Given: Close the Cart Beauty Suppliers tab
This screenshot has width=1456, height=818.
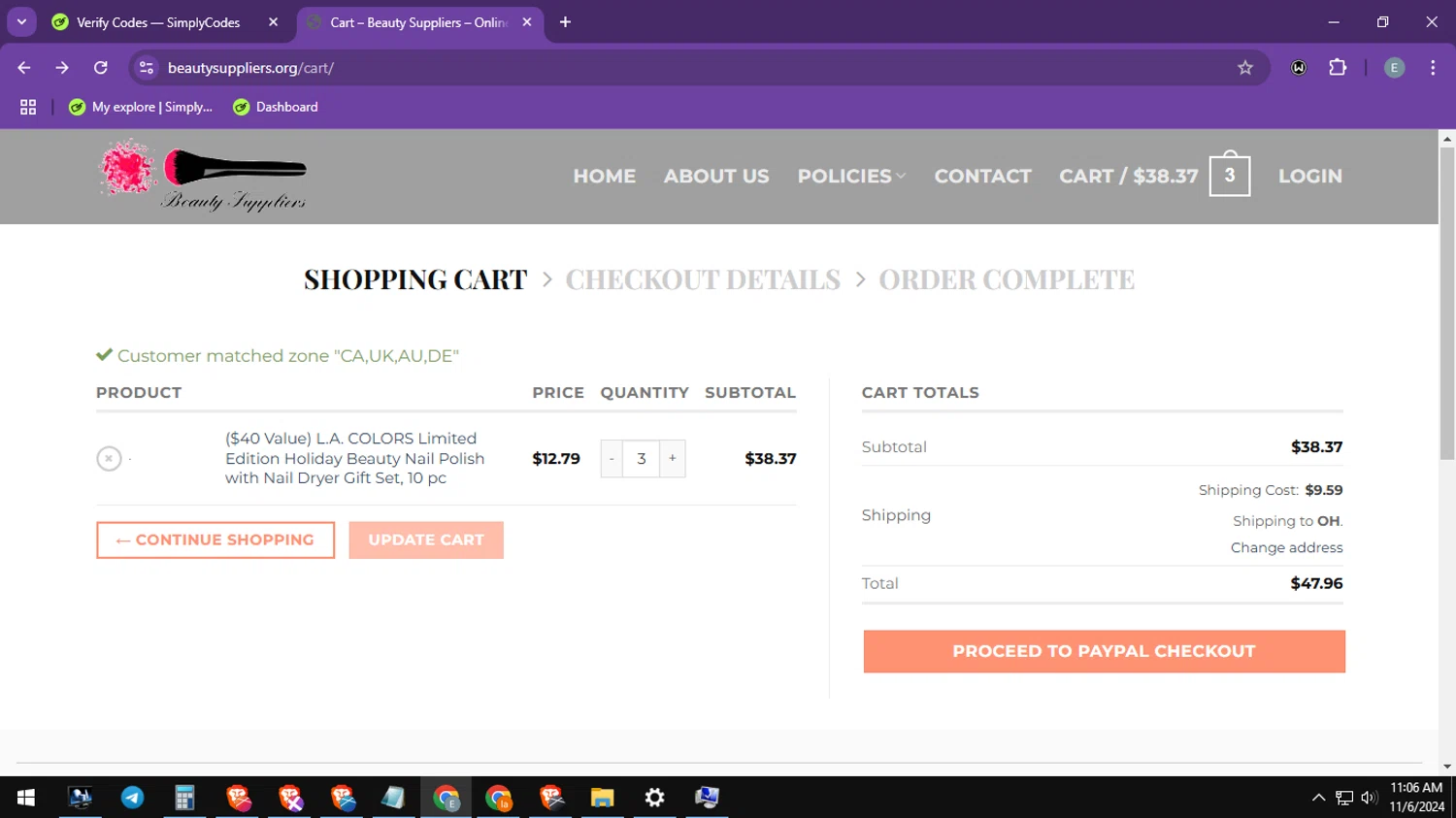Looking at the screenshot, I should (527, 22).
